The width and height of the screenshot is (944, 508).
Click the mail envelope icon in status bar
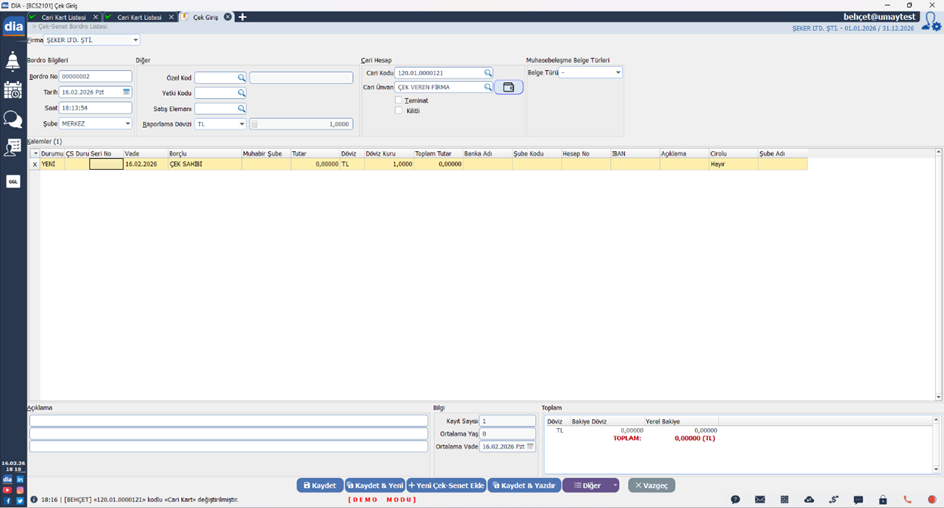pos(760,499)
